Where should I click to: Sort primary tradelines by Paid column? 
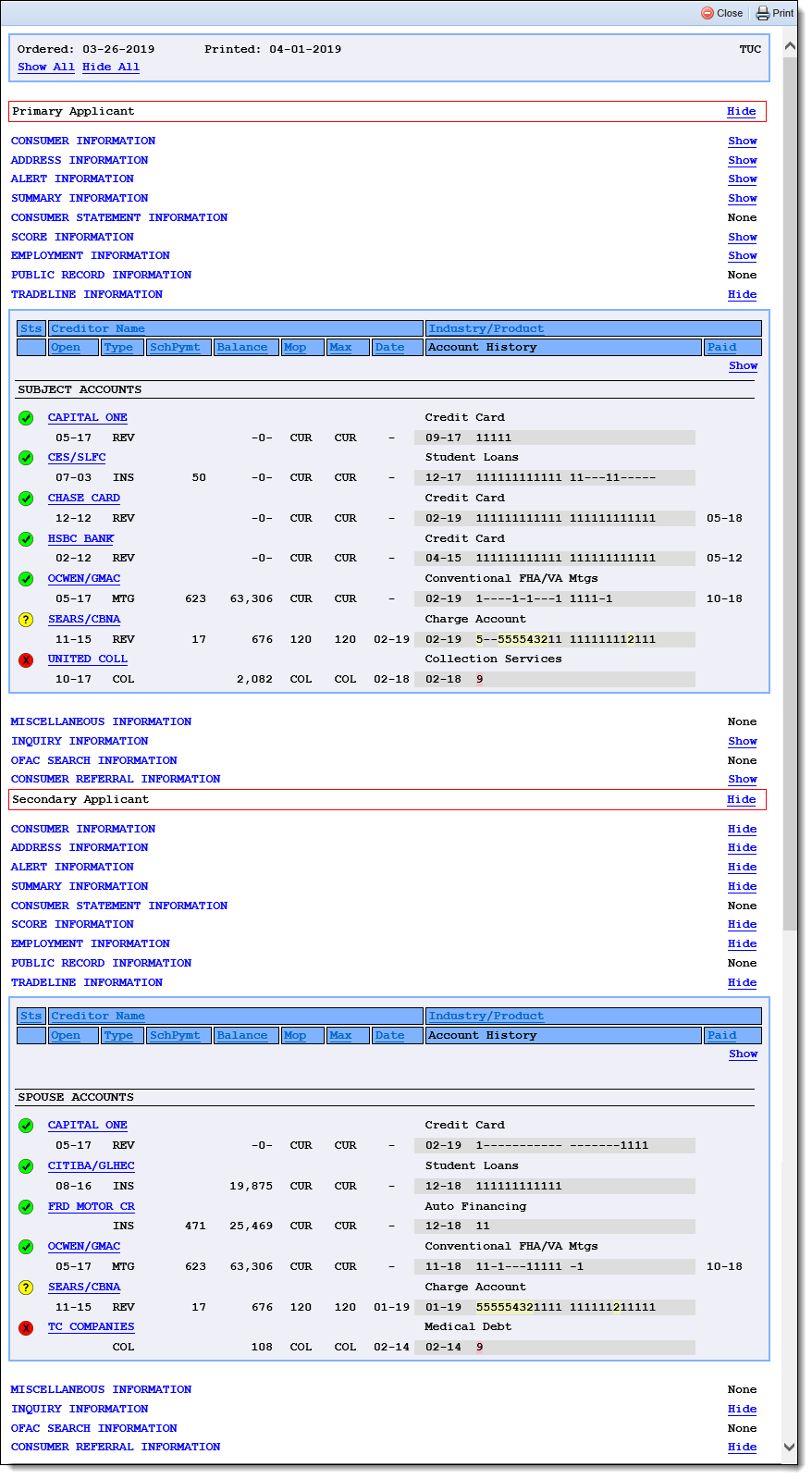[722, 347]
